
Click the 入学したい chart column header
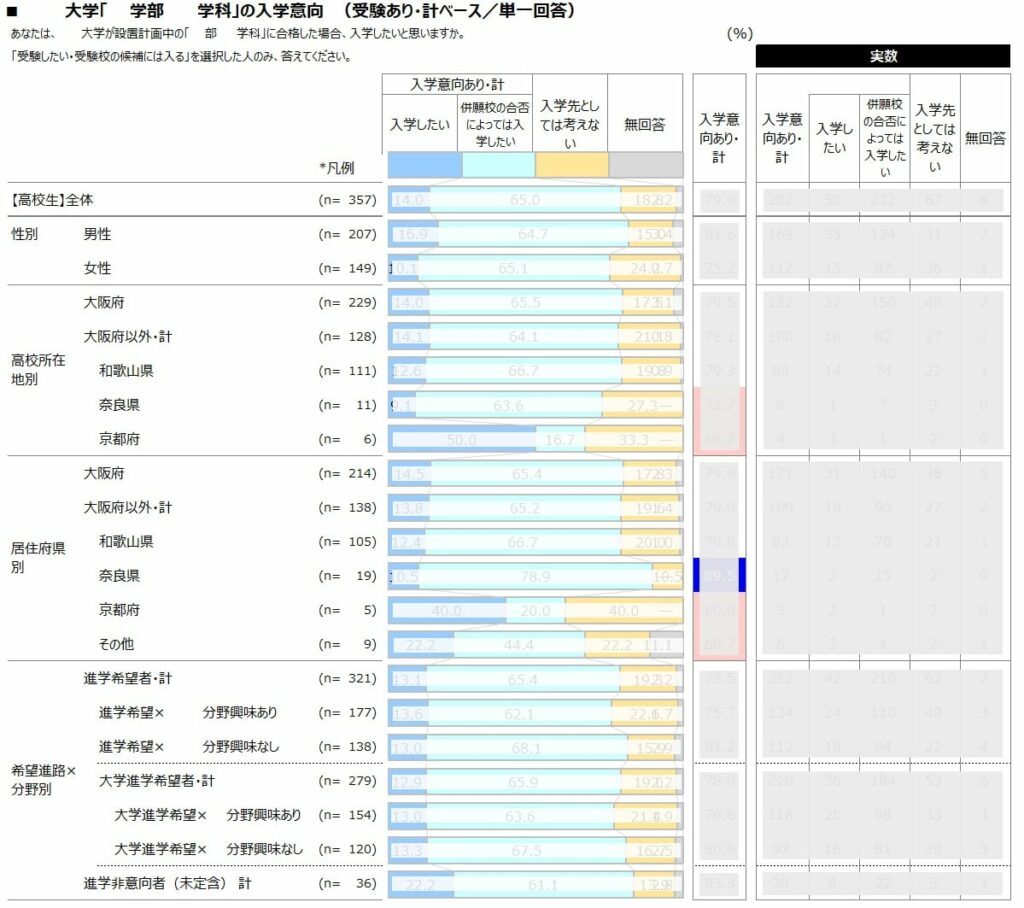point(419,123)
